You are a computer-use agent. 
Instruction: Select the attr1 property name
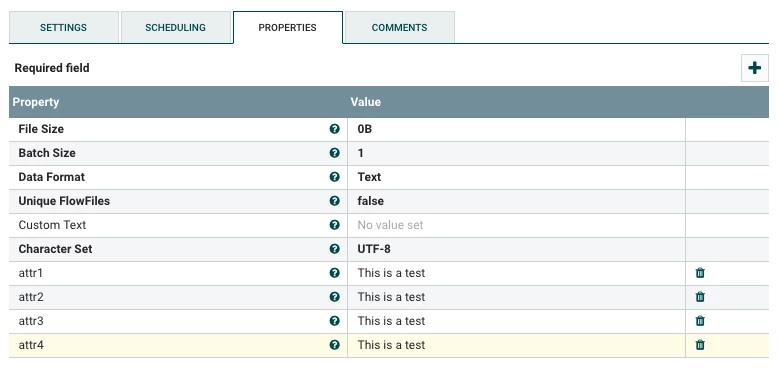(x=31, y=273)
